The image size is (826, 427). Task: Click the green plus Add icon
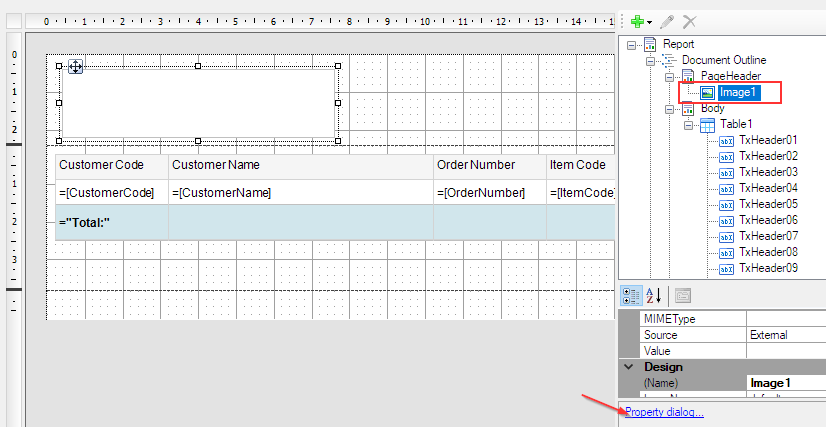tap(637, 22)
